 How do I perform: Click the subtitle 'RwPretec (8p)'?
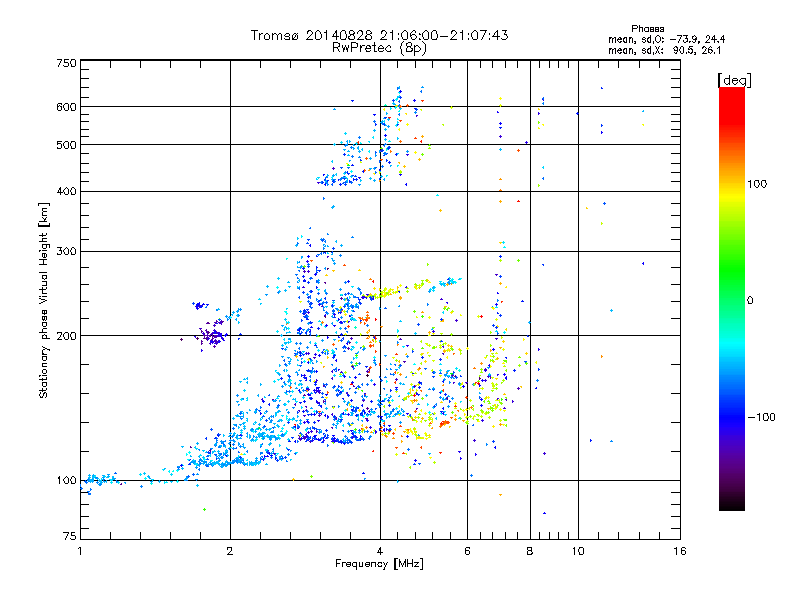point(379,48)
